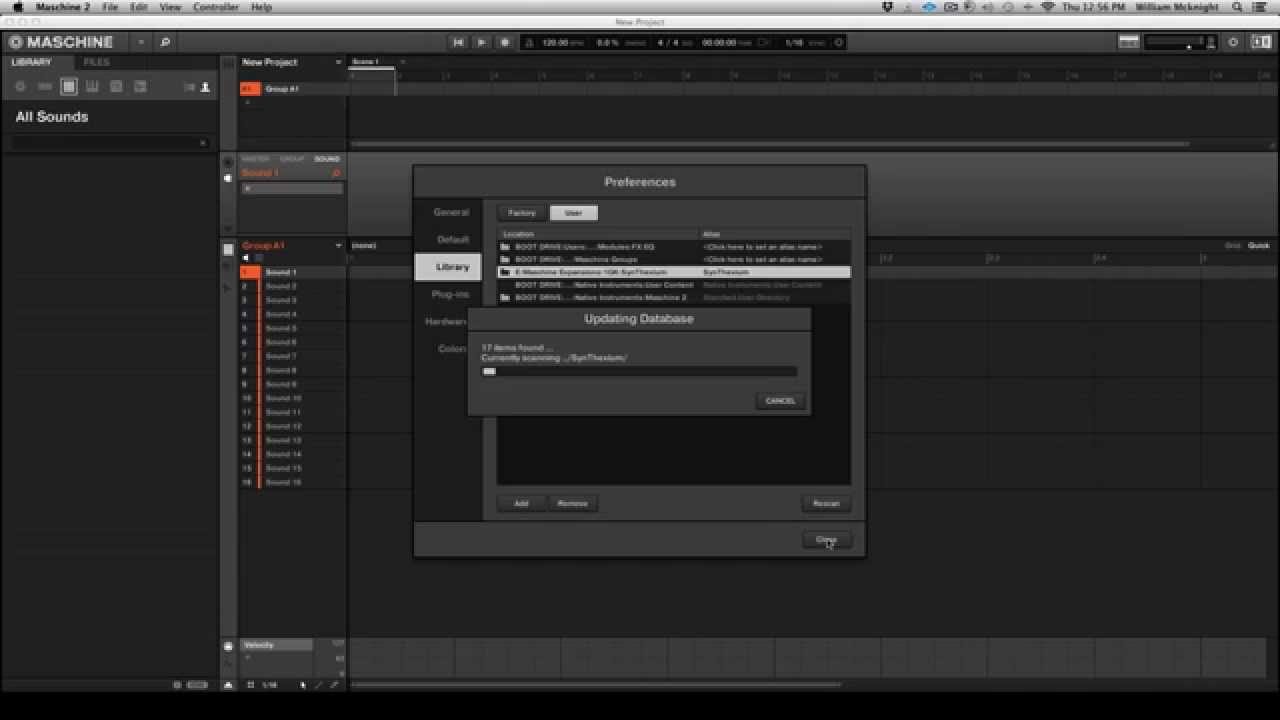Select the SynThesium library location row
Viewport: 1280px width, 720px height.
(674, 272)
